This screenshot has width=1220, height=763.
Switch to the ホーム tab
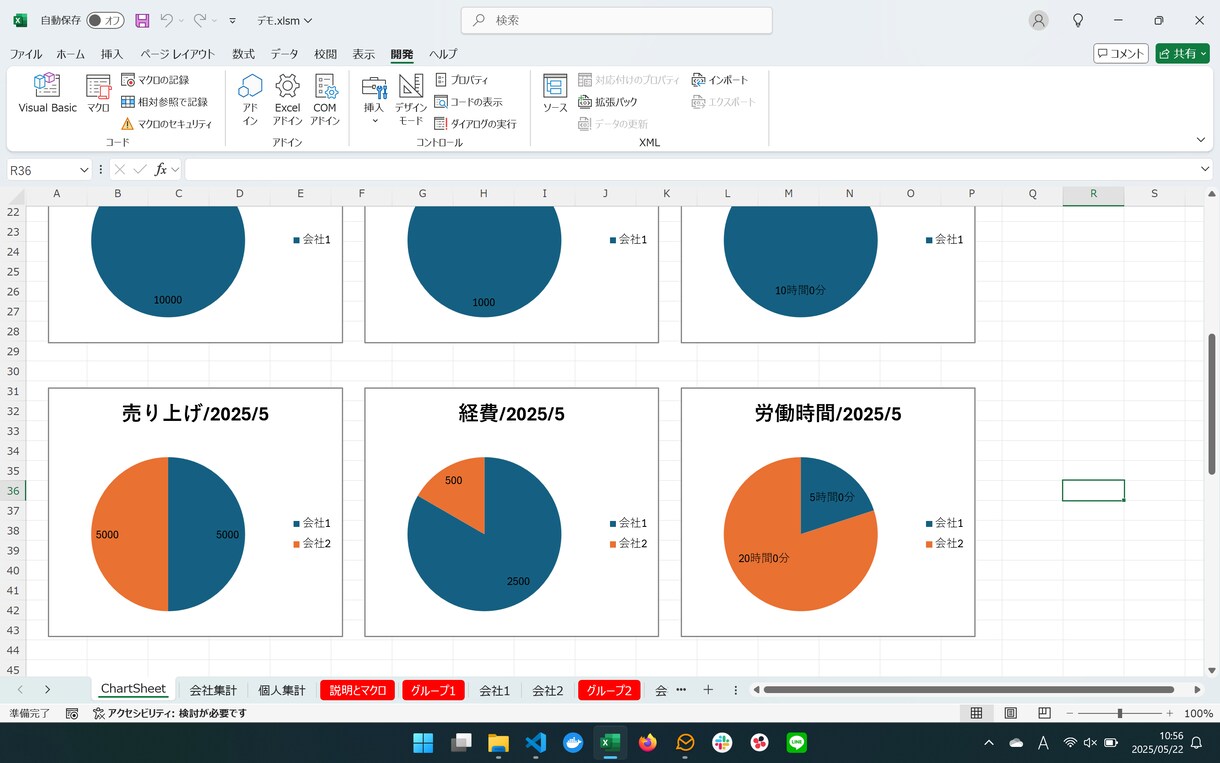71,54
